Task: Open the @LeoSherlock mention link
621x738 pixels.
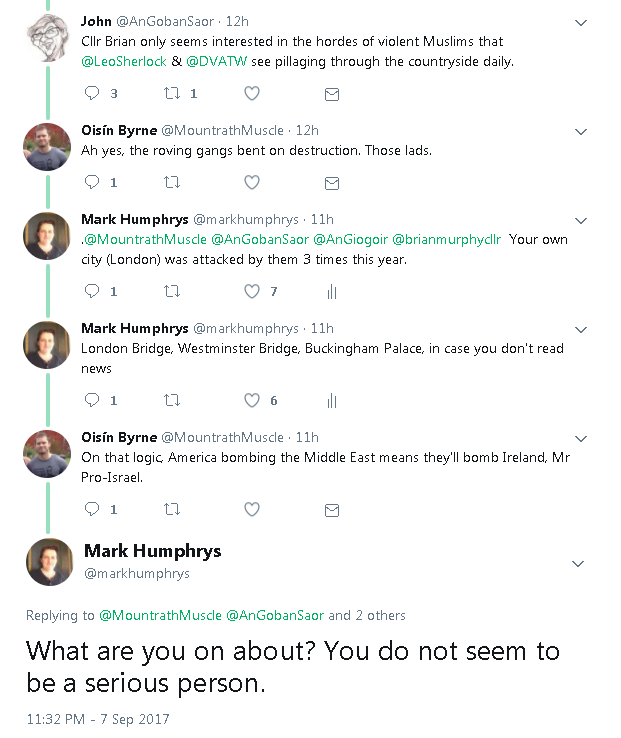Action: 122,62
